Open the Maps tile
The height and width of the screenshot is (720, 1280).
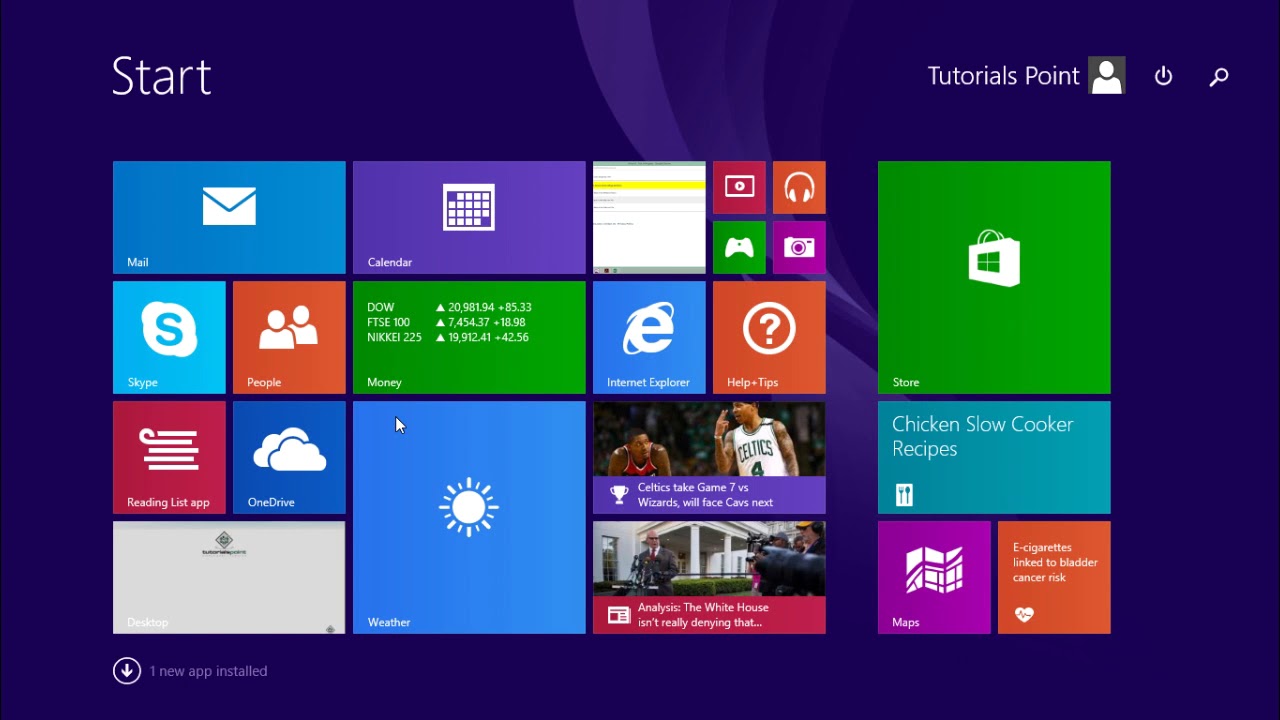point(934,577)
